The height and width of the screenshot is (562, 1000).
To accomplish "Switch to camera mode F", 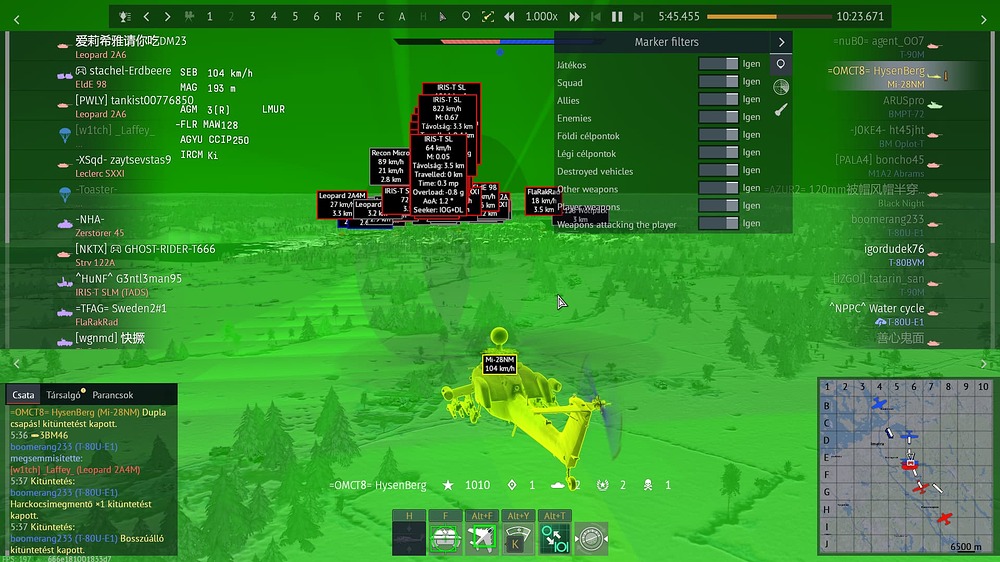I will pos(359,17).
